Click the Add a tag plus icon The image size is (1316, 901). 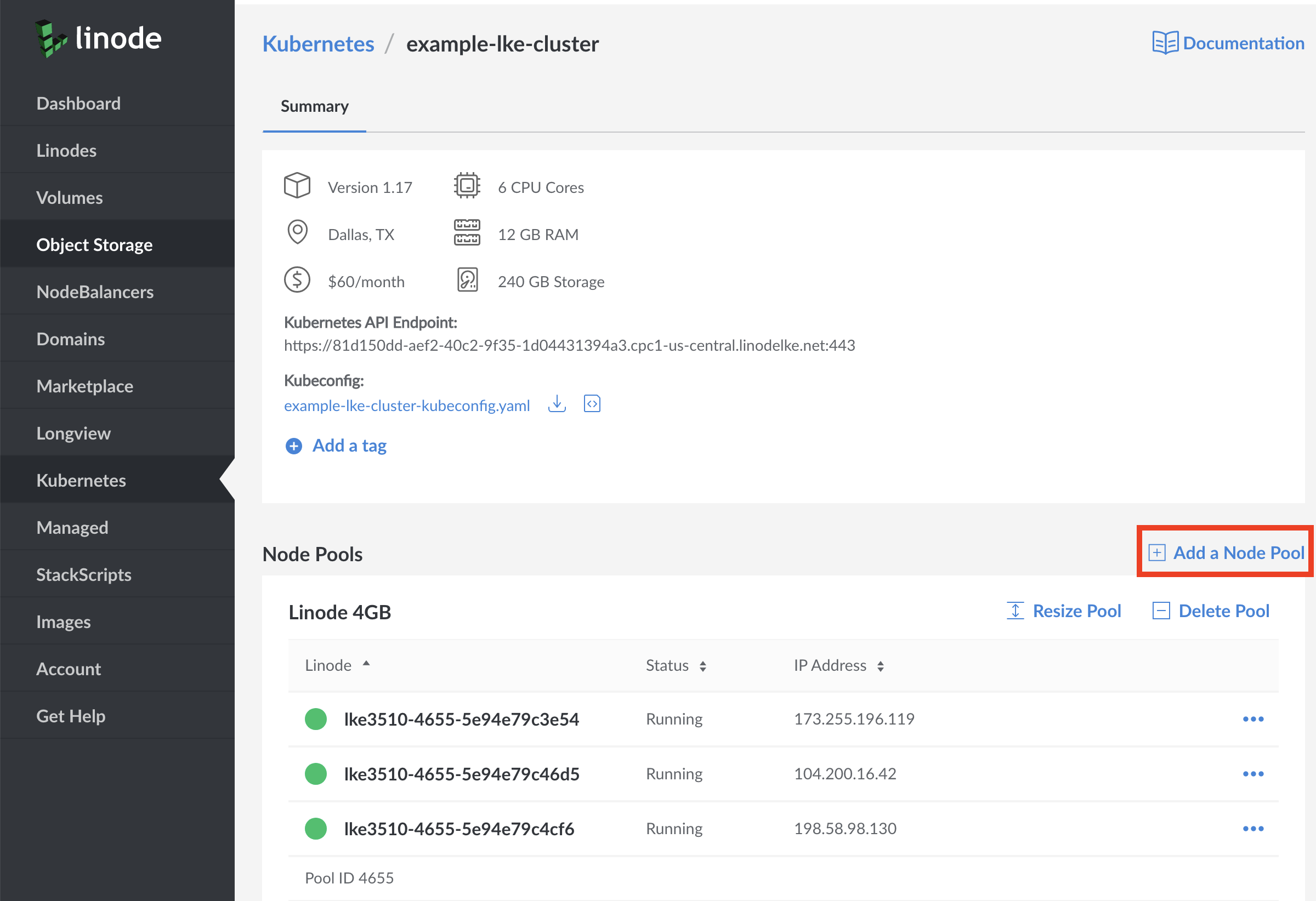(x=294, y=446)
